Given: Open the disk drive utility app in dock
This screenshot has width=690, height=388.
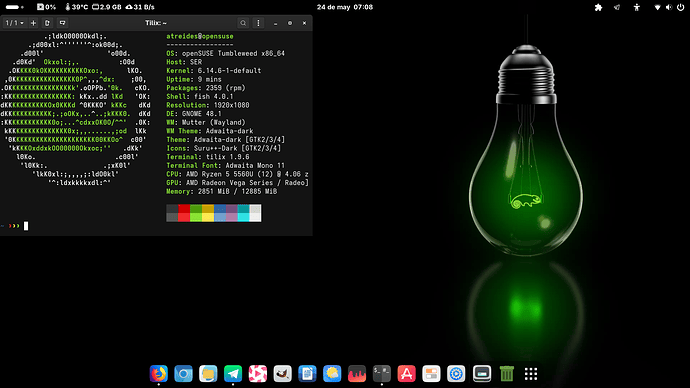Looking at the screenshot, I should [x=482, y=374].
